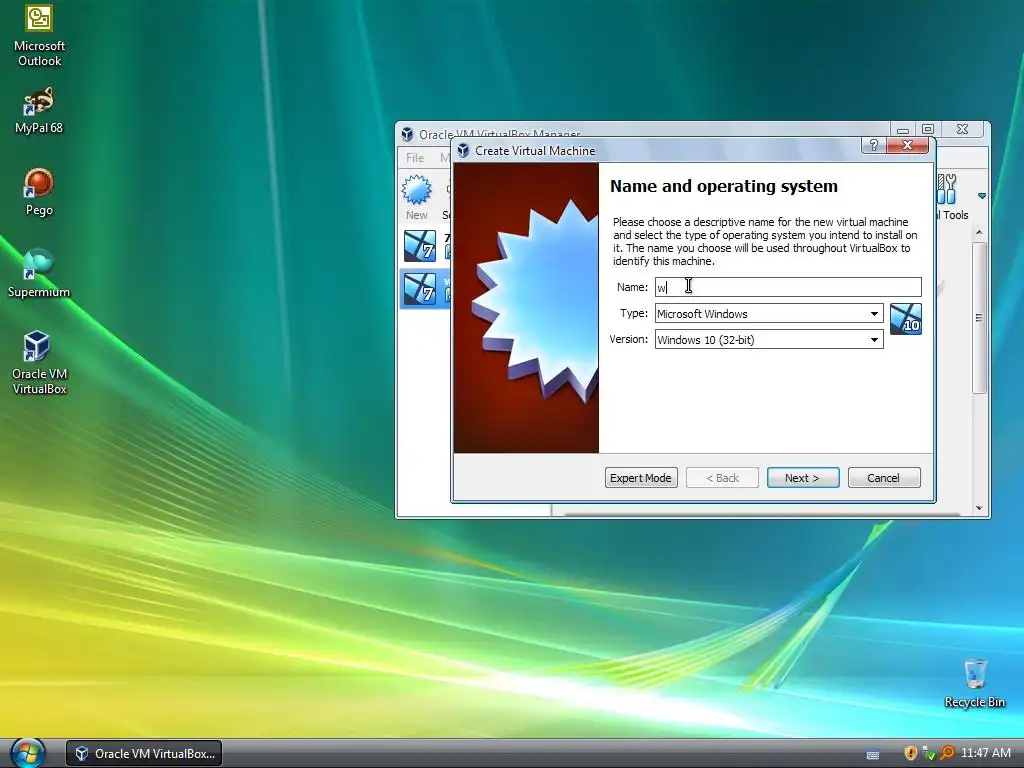Image resolution: width=1024 pixels, height=768 pixels.
Task: Click the Windows 10 OS type icon
Action: tap(906, 319)
